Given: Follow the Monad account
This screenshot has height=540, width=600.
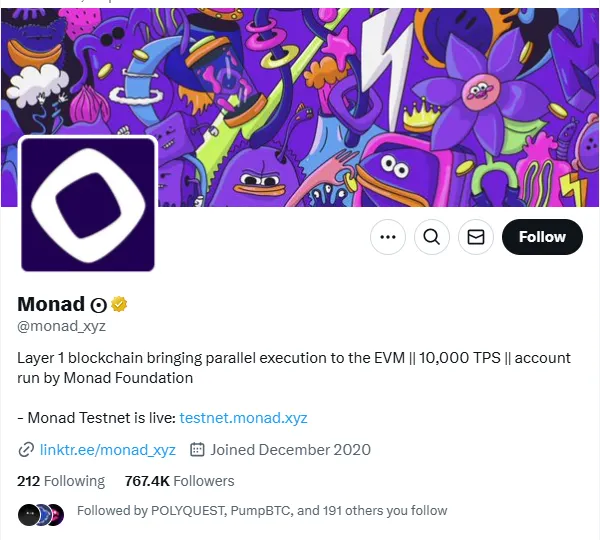Looking at the screenshot, I should point(542,237).
